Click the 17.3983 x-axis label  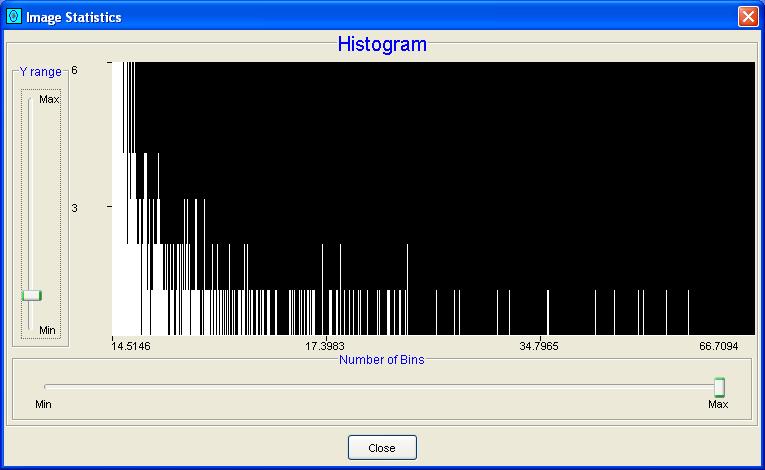click(x=325, y=346)
